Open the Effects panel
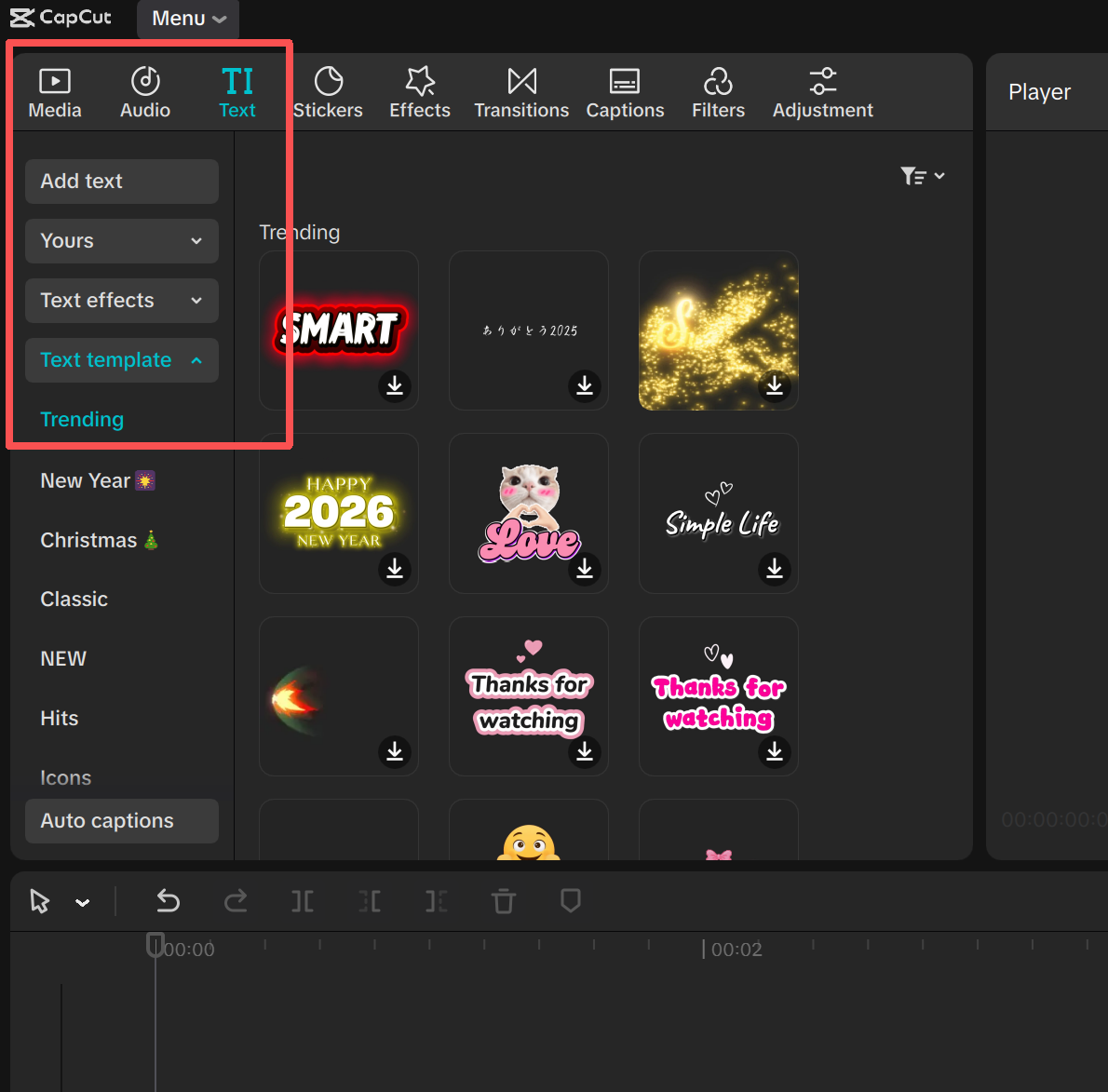This screenshot has height=1092, width=1108. click(x=419, y=90)
